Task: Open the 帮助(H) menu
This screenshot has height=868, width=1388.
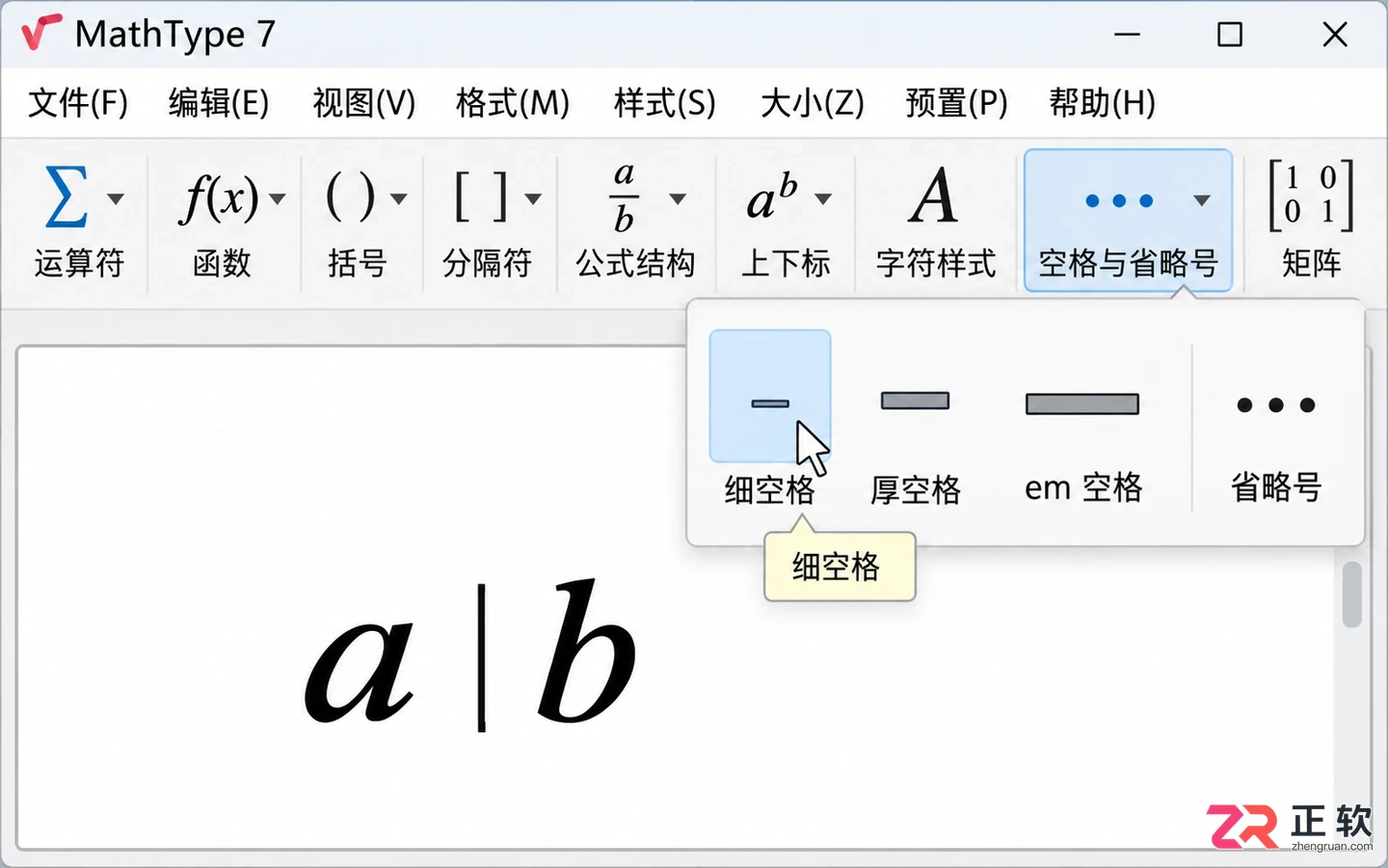Action: [x=1103, y=102]
